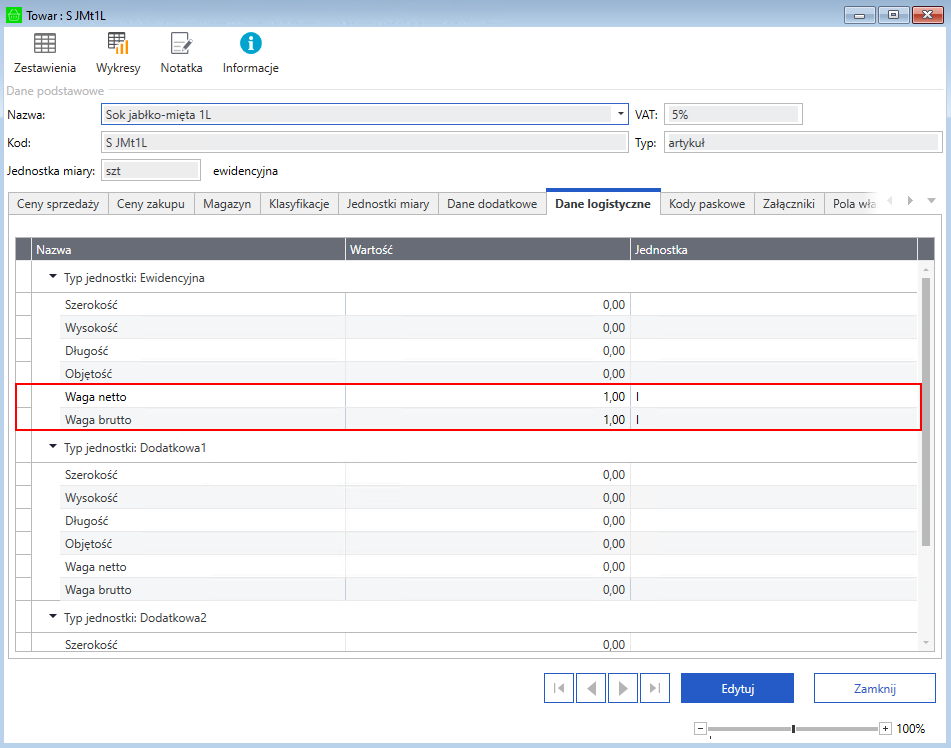Open the Nazwa dropdown arrow

click(x=620, y=115)
